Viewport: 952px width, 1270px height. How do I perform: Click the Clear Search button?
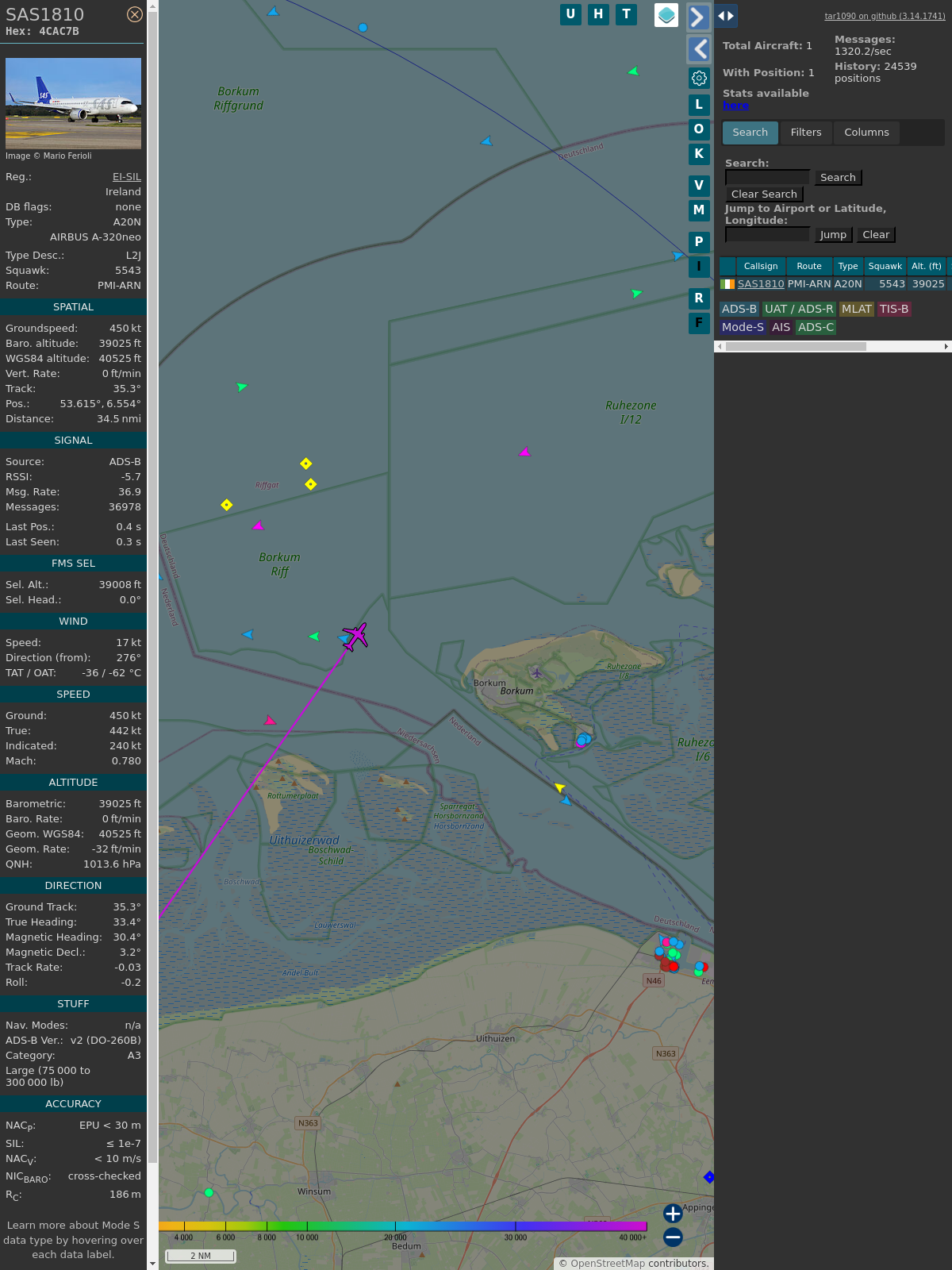[x=764, y=194]
